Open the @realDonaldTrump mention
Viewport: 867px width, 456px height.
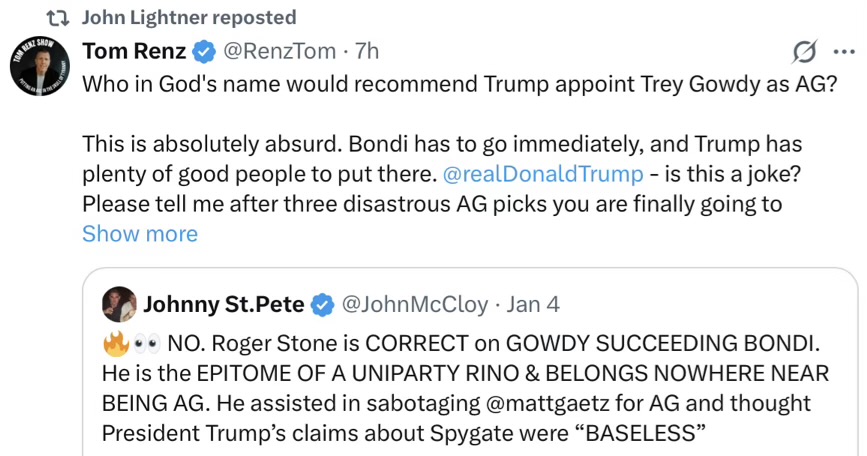(542, 174)
